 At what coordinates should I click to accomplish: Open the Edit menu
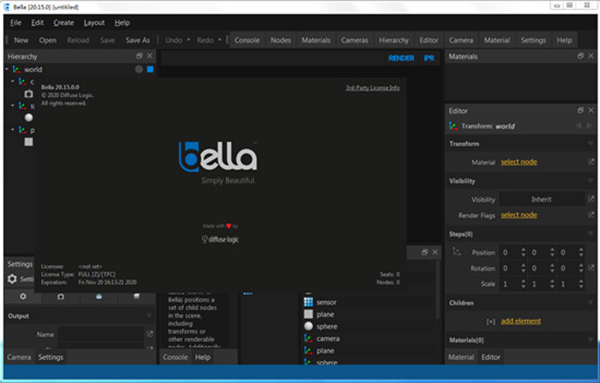[37, 23]
